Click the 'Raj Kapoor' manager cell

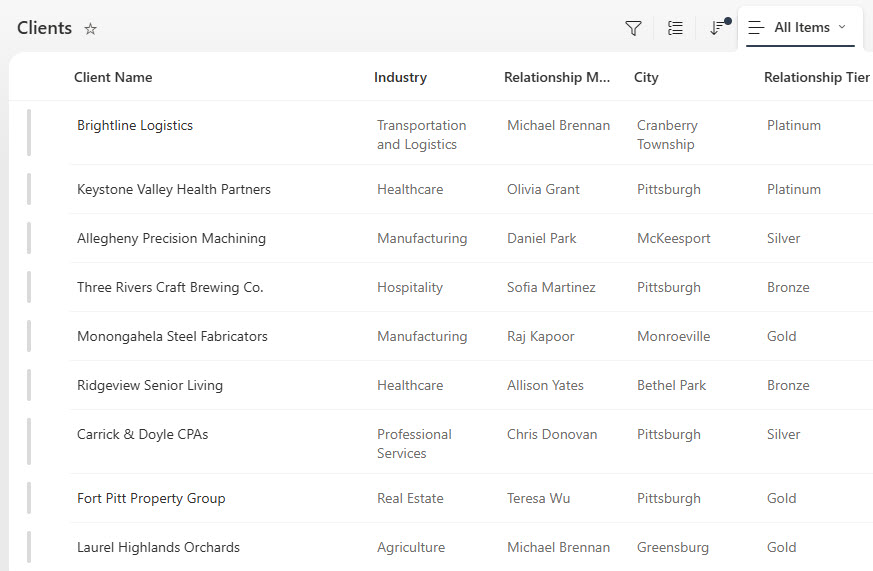(540, 336)
